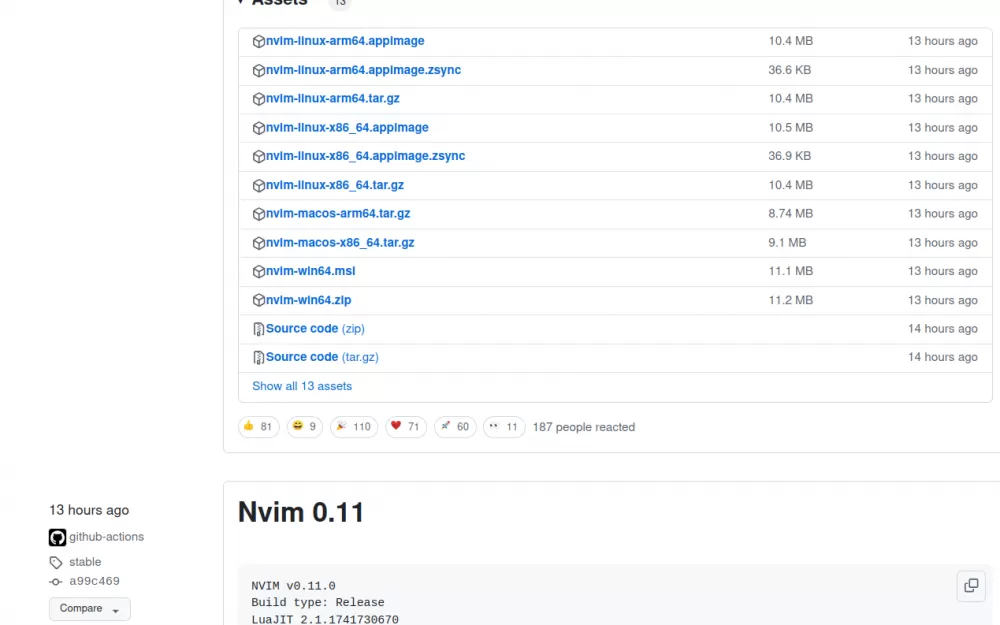The image size is (1000, 625).
Task: Click package icon beside nvim-linux-x86_64.tar.gz
Action: pos(258,186)
